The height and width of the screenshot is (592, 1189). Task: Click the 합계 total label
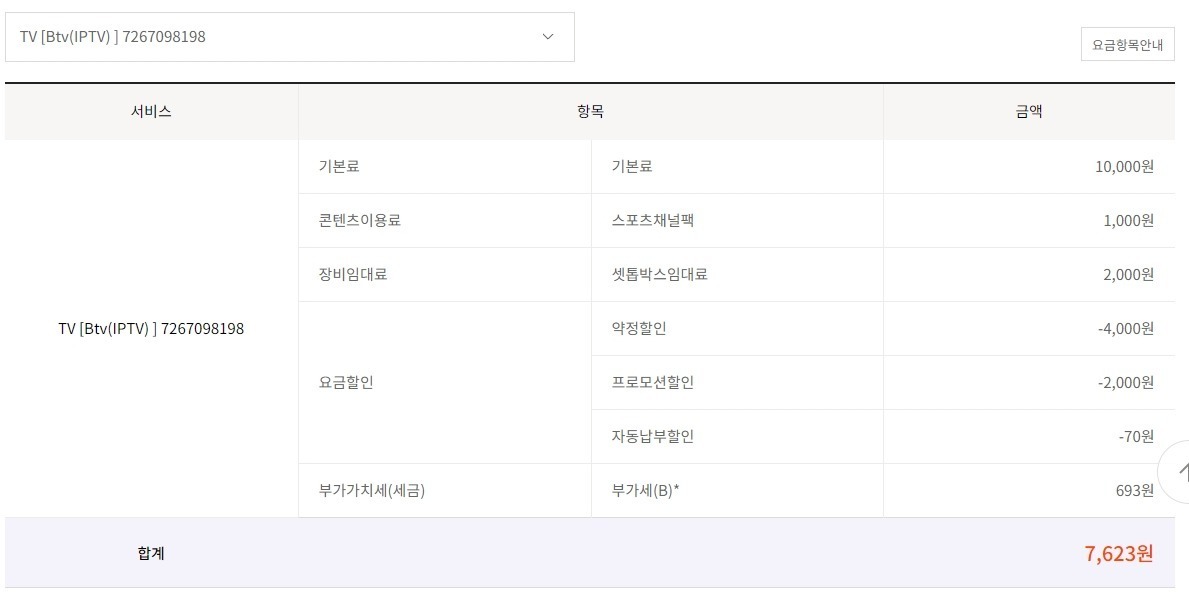click(x=151, y=552)
